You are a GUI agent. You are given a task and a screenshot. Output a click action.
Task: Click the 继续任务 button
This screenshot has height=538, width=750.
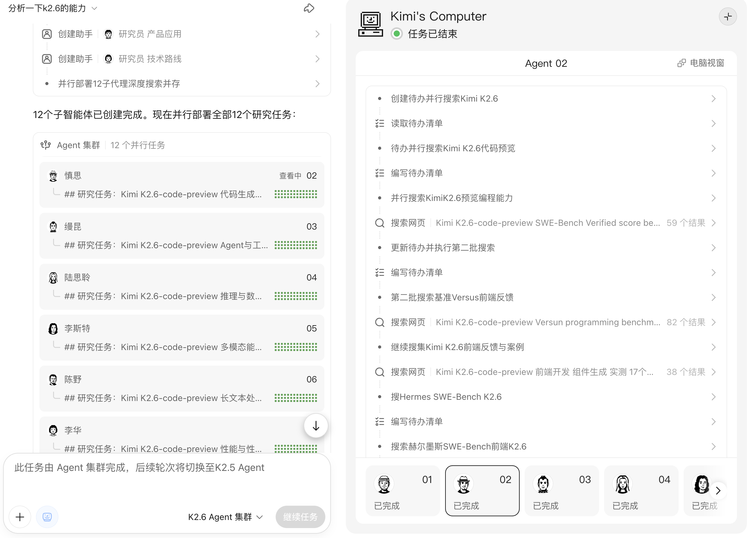[x=300, y=517]
